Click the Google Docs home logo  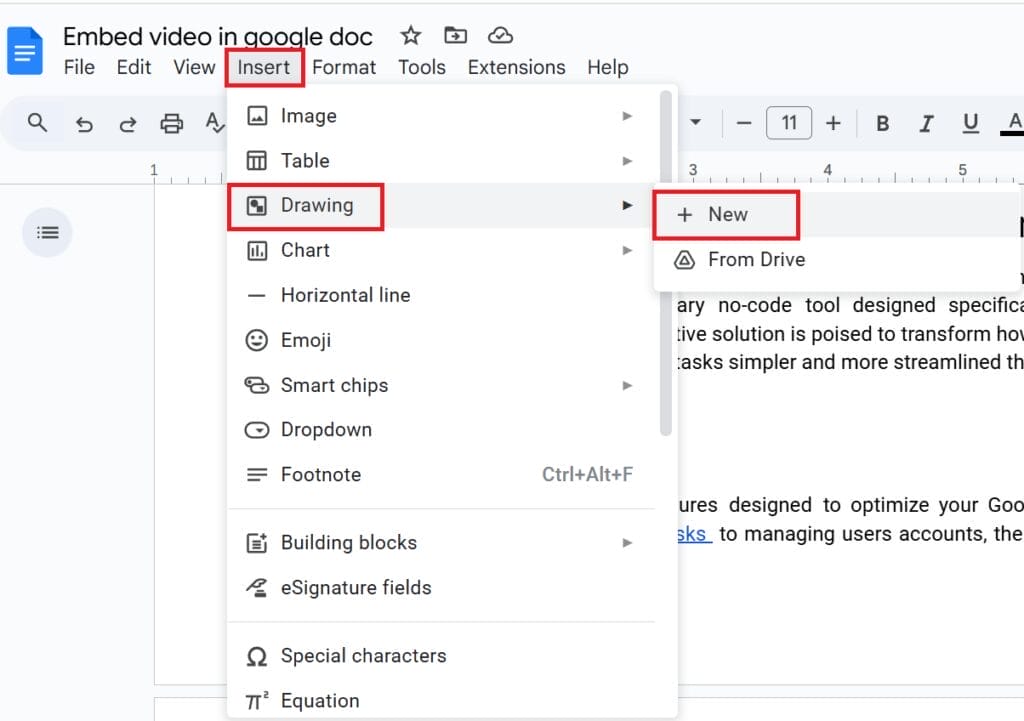point(24,50)
